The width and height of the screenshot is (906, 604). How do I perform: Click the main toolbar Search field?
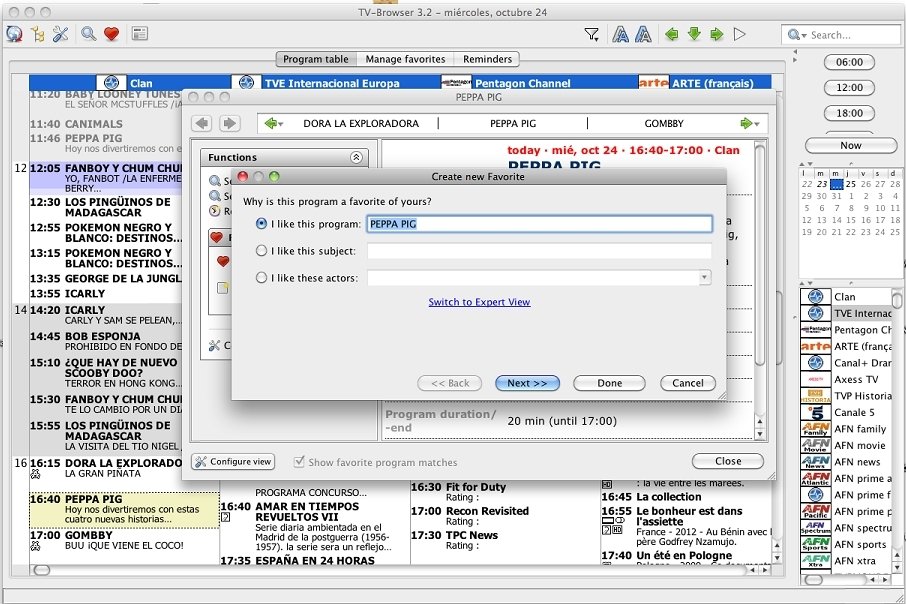[x=841, y=35]
